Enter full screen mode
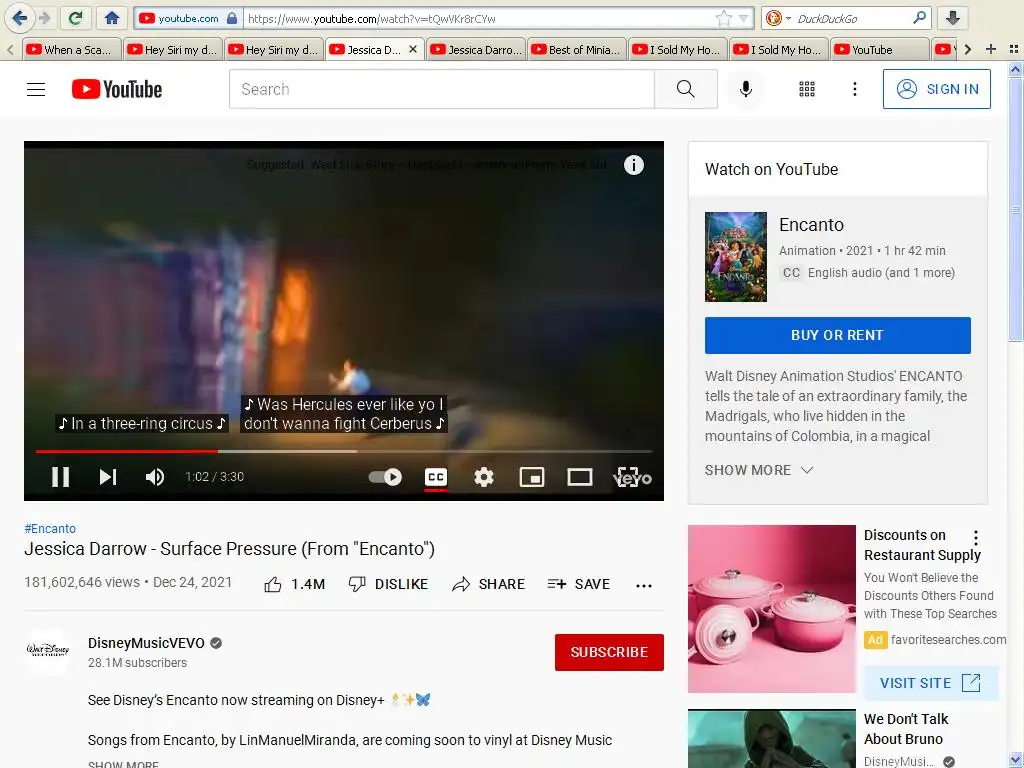The height and width of the screenshot is (768, 1024). click(x=627, y=477)
